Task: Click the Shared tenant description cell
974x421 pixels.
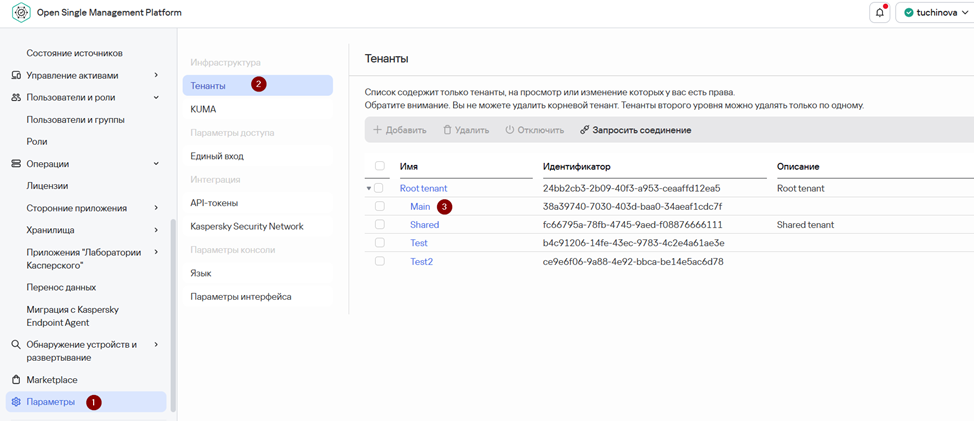Action: click(805, 225)
